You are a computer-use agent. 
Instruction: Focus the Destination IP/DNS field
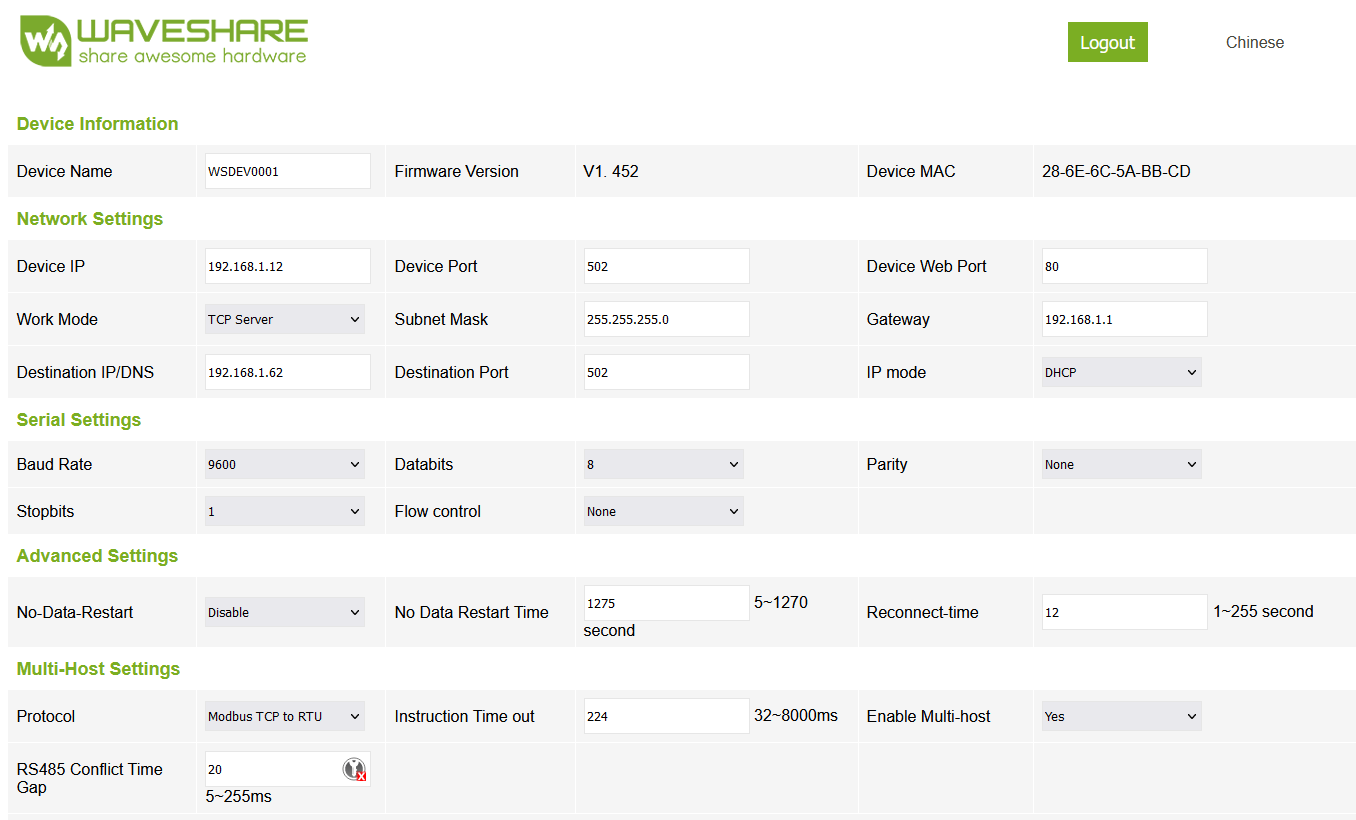pyautogui.click(x=288, y=372)
